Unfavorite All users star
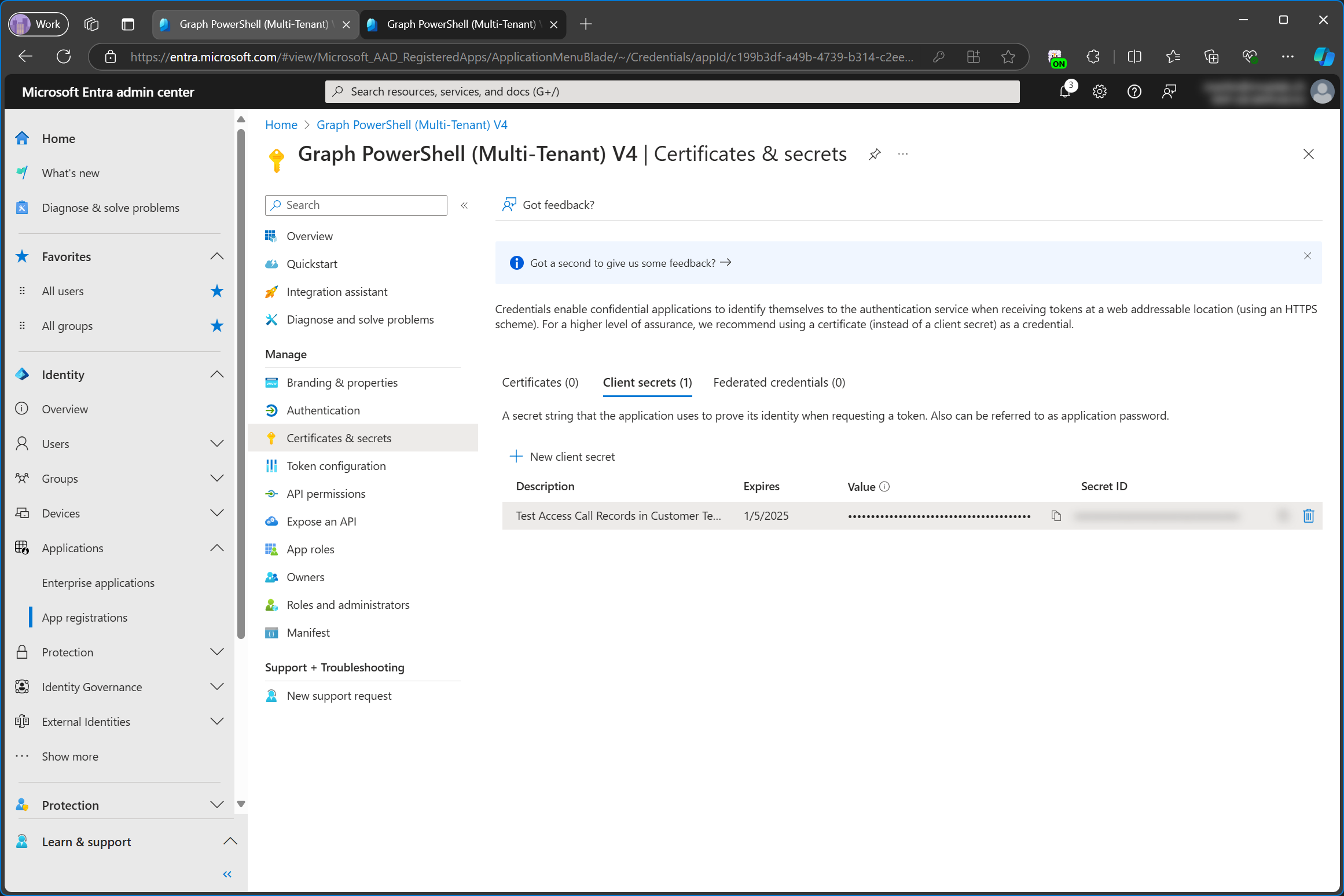Screen dimensions: 1344x896 click(217, 291)
